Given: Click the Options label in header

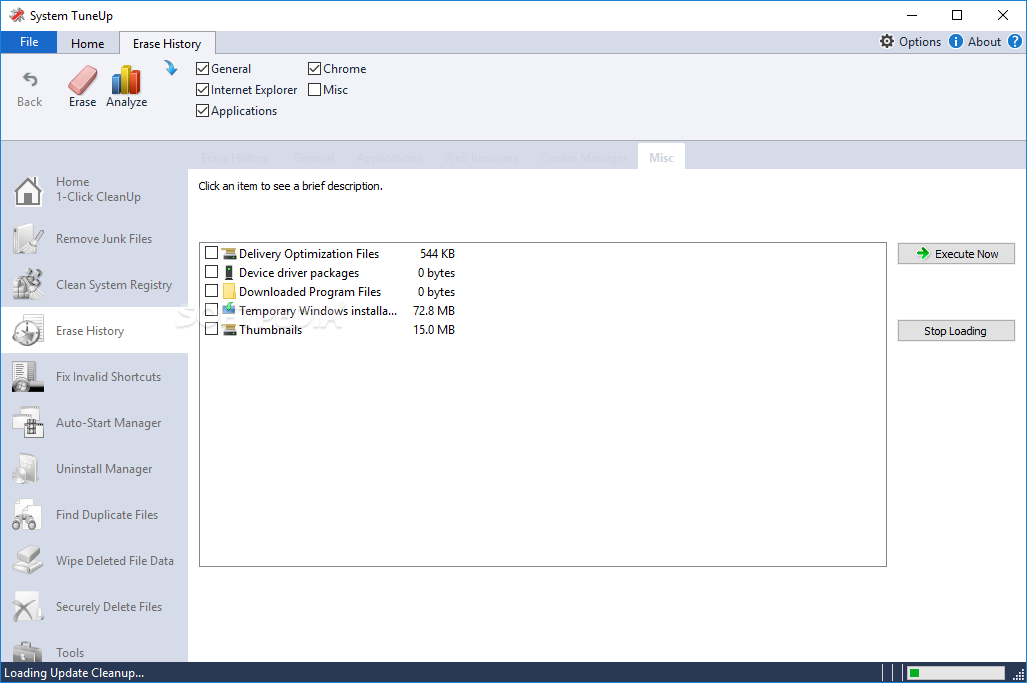Looking at the screenshot, I should 920,42.
